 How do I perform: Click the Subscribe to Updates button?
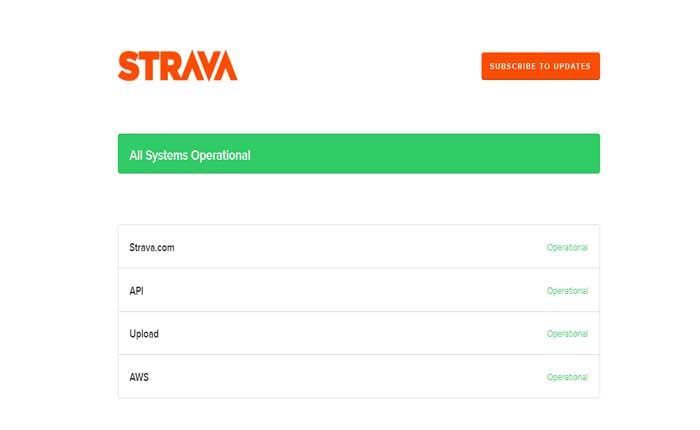pyautogui.click(x=540, y=66)
